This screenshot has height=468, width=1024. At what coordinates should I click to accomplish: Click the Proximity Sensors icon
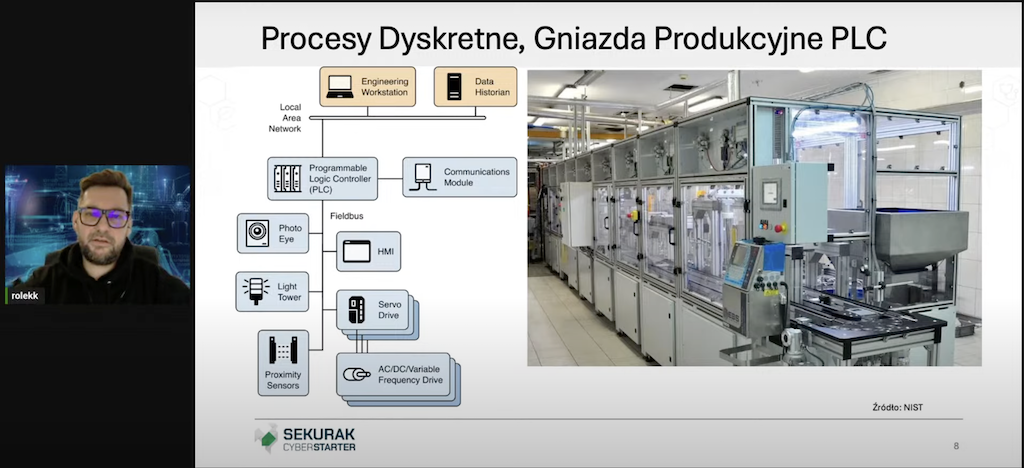[x=282, y=352]
